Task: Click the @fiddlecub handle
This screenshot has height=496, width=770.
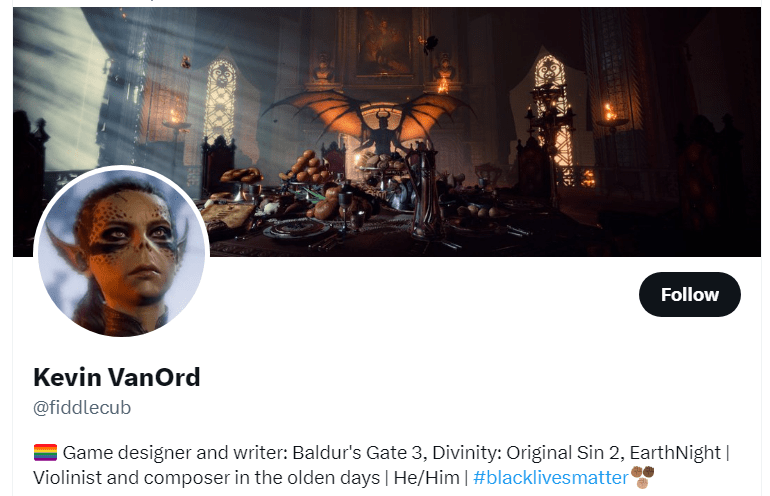Action: coord(82,408)
